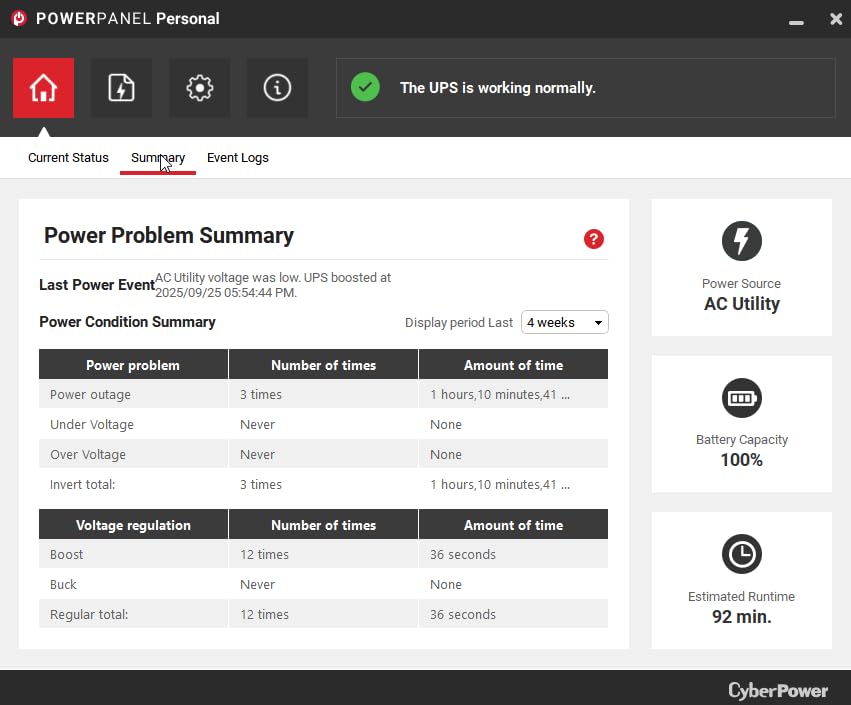Open the Information icon
851x705 pixels.
tap(277, 88)
